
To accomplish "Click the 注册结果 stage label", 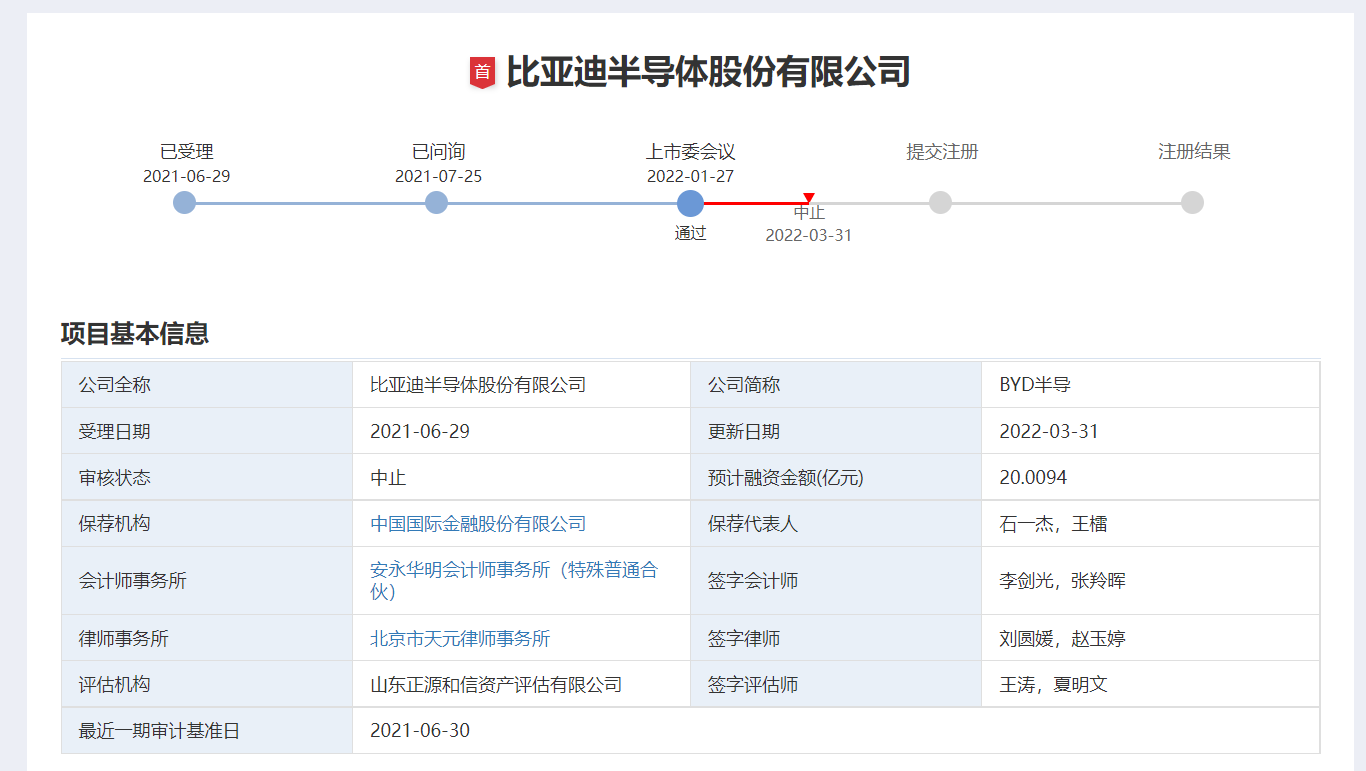I will [x=1194, y=152].
